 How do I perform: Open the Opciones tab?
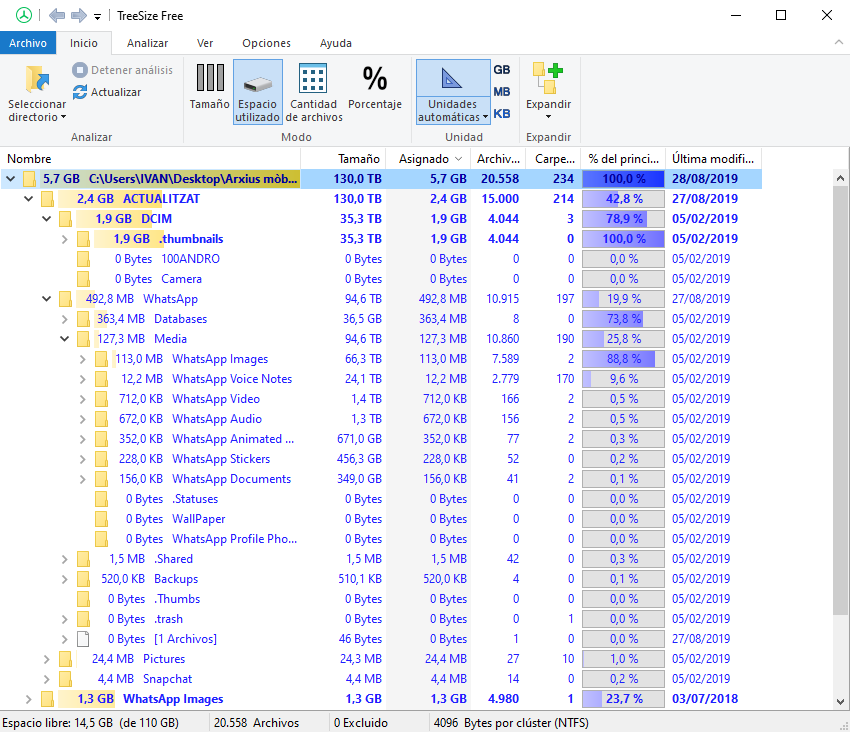[266, 43]
